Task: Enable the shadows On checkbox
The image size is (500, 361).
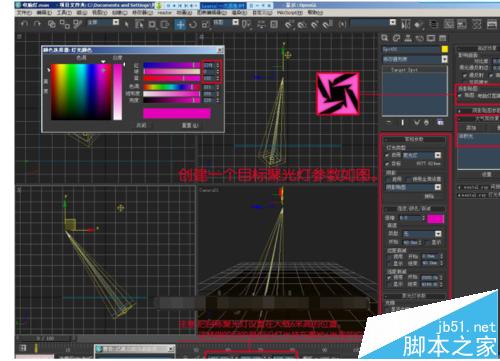Action: click(389, 179)
